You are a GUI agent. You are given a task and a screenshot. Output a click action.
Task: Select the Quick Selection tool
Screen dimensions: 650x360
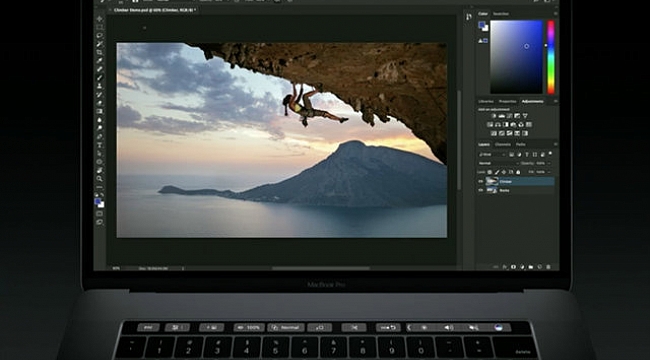point(99,44)
